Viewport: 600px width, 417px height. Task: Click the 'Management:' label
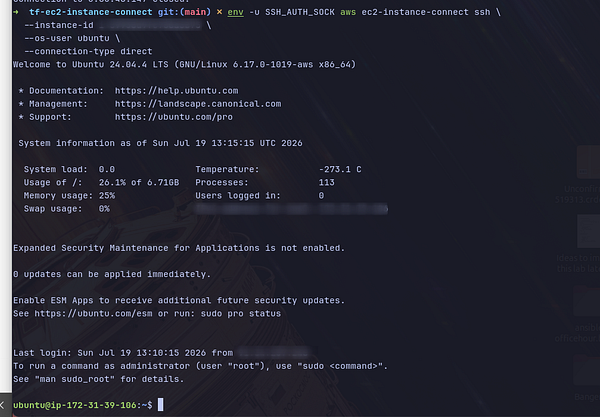coord(58,104)
